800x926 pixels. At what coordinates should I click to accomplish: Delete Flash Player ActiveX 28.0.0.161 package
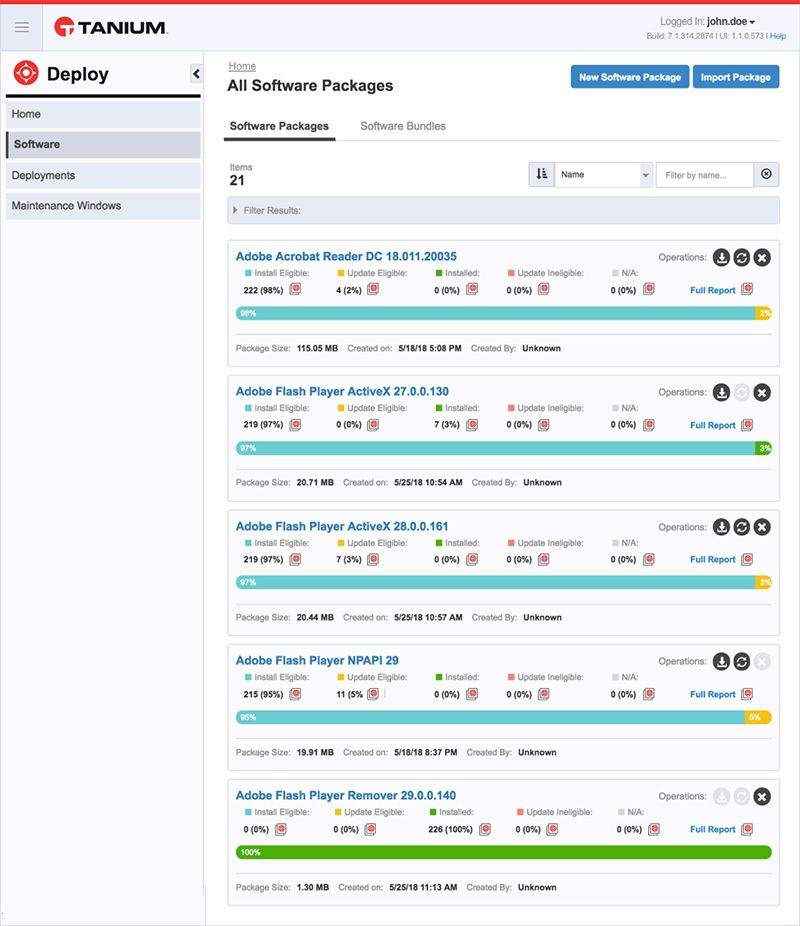point(762,527)
